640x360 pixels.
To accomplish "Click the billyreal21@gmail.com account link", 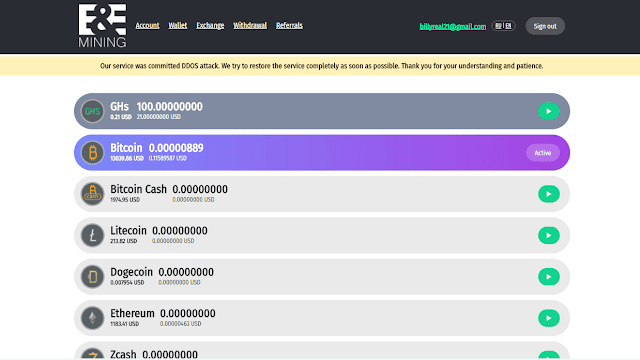I will coord(453,27).
